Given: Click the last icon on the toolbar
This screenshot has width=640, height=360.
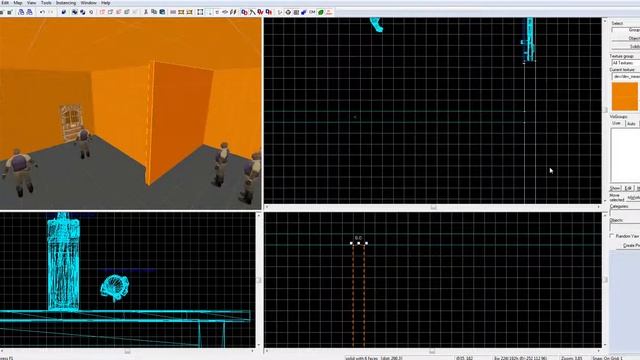Looking at the screenshot, I should 329,12.
